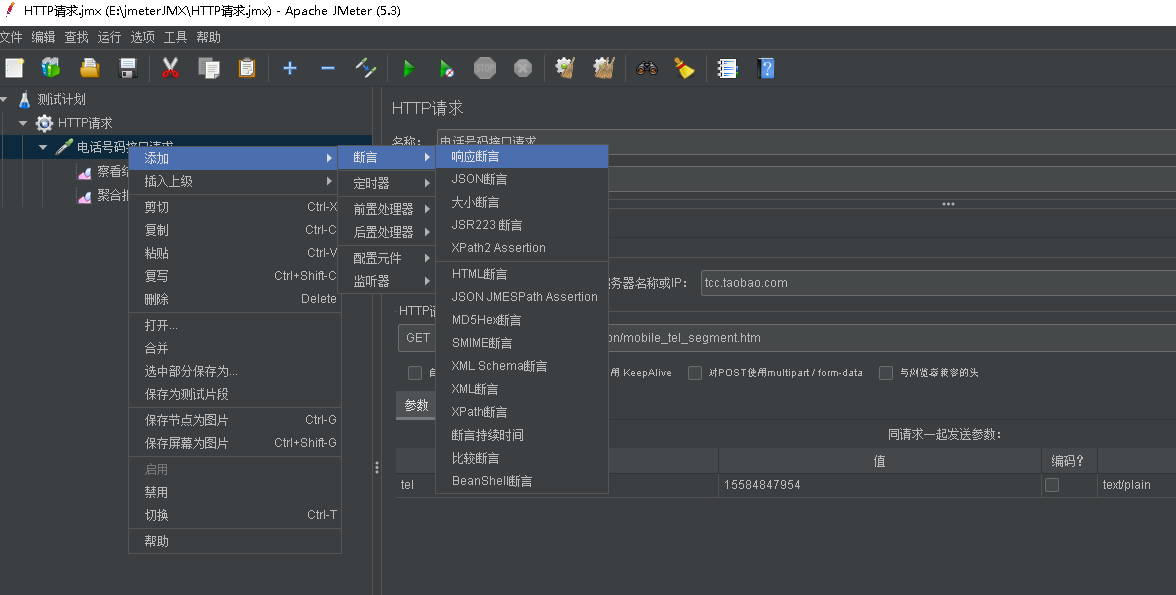
Task: Click the Toggle enable/disable icon
Action: point(366,68)
